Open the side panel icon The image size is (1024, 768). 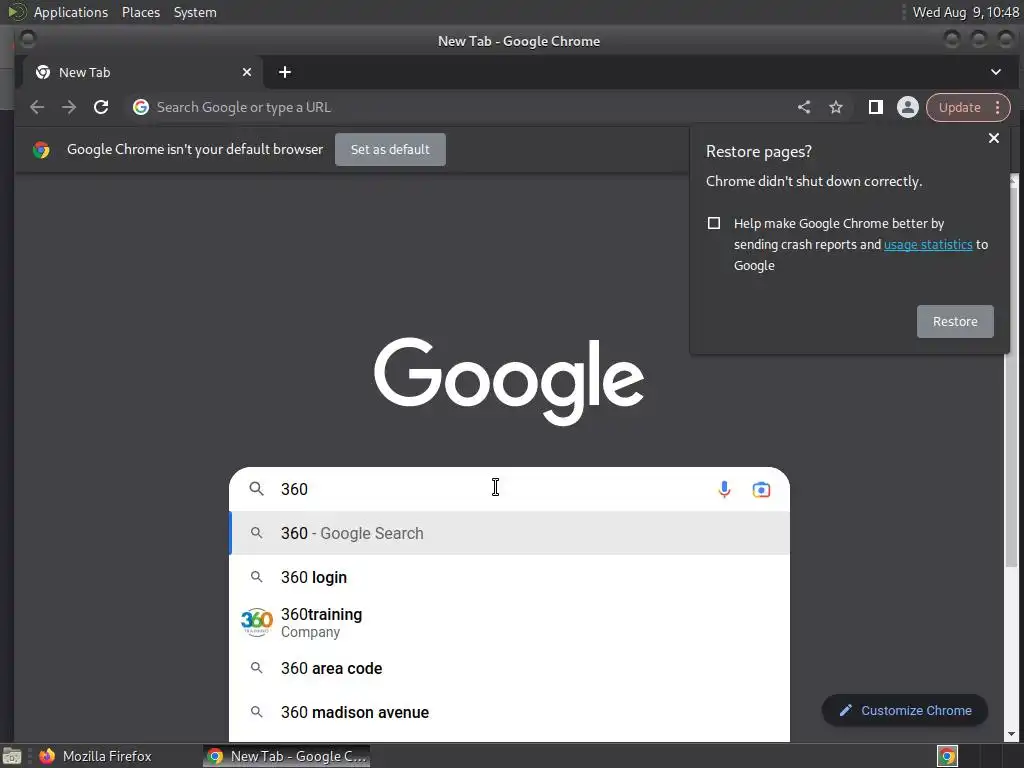point(875,107)
